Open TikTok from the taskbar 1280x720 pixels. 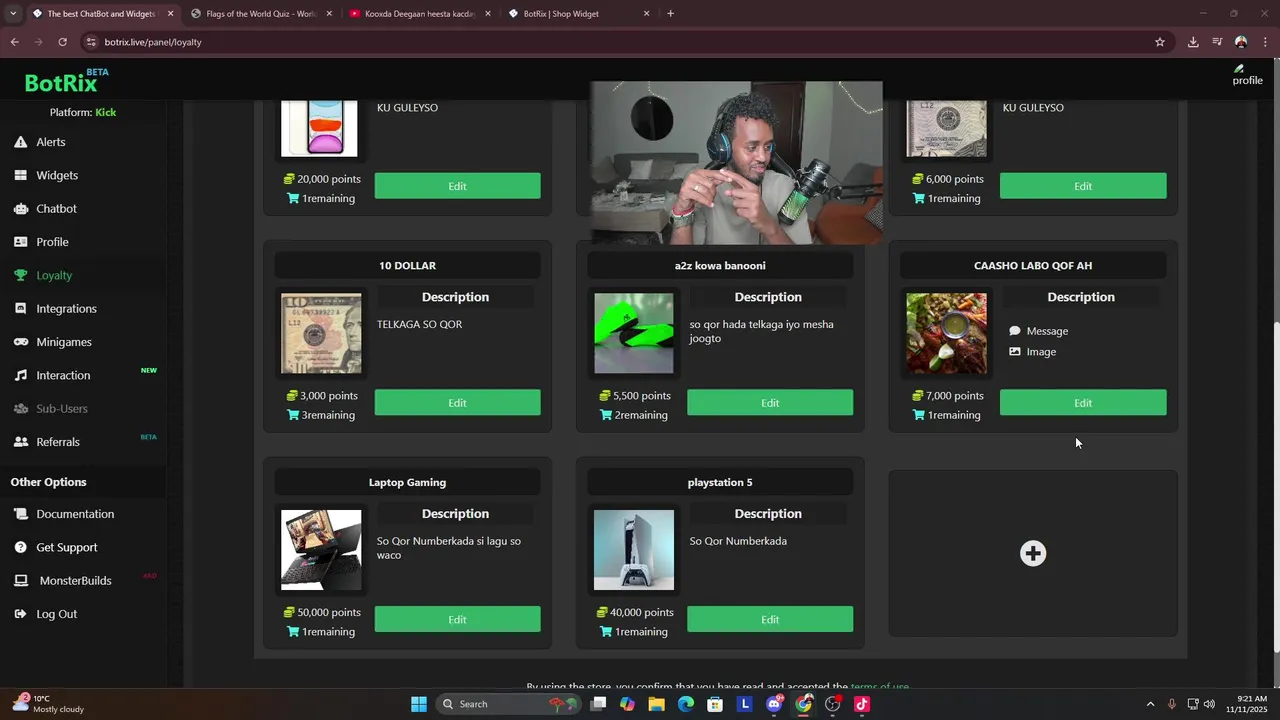tap(862, 704)
